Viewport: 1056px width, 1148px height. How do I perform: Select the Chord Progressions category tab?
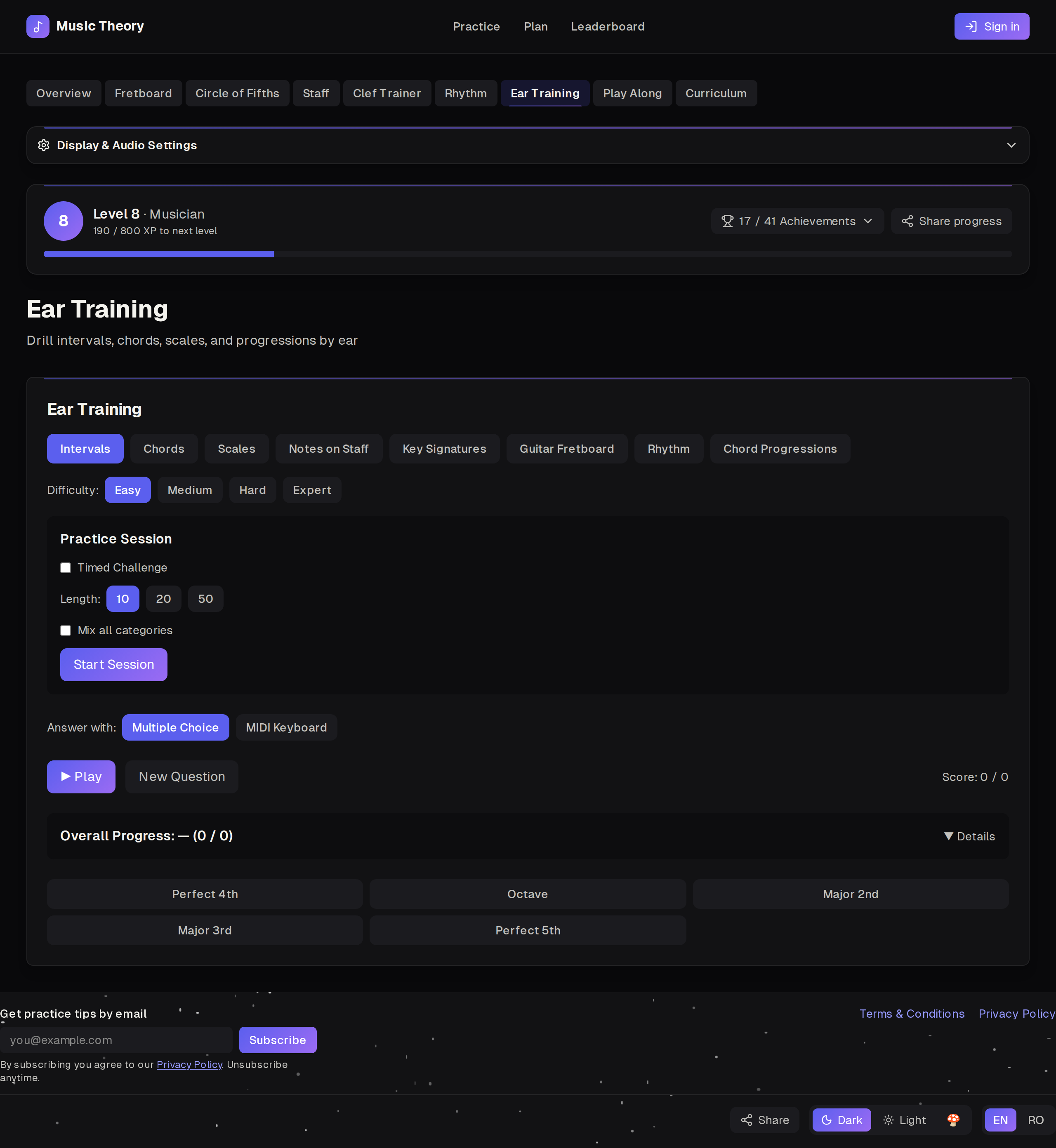pyautogui.click(x=780, y=449)
